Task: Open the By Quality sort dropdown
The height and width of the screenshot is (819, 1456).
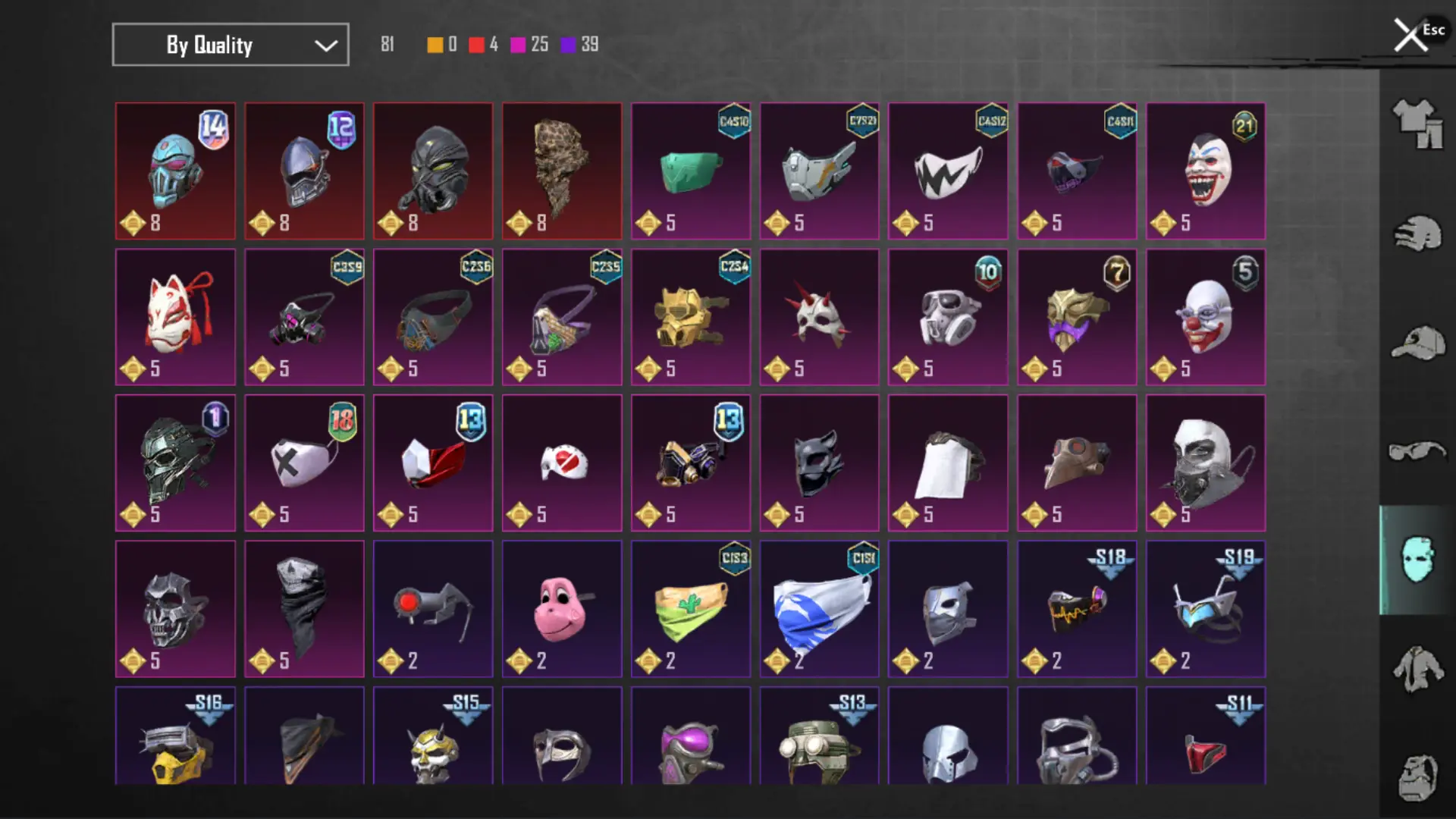Action: tap(231, 45)
